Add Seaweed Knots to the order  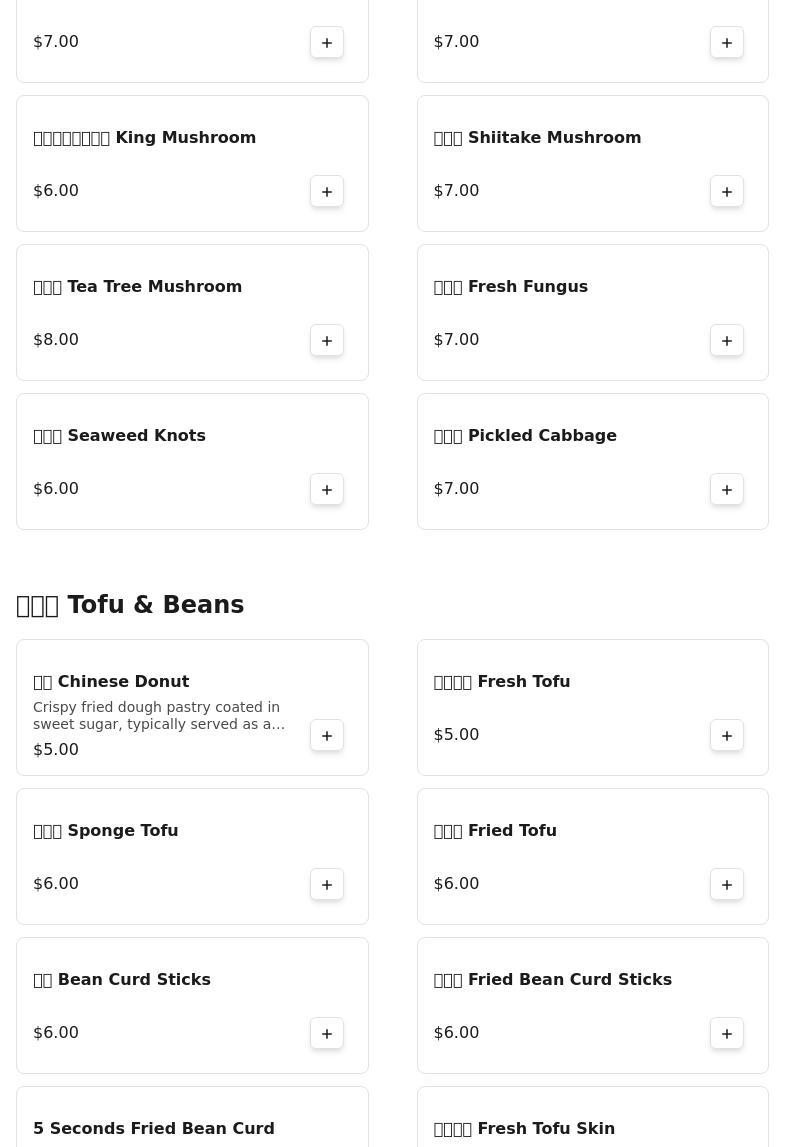tap(327, 489)
